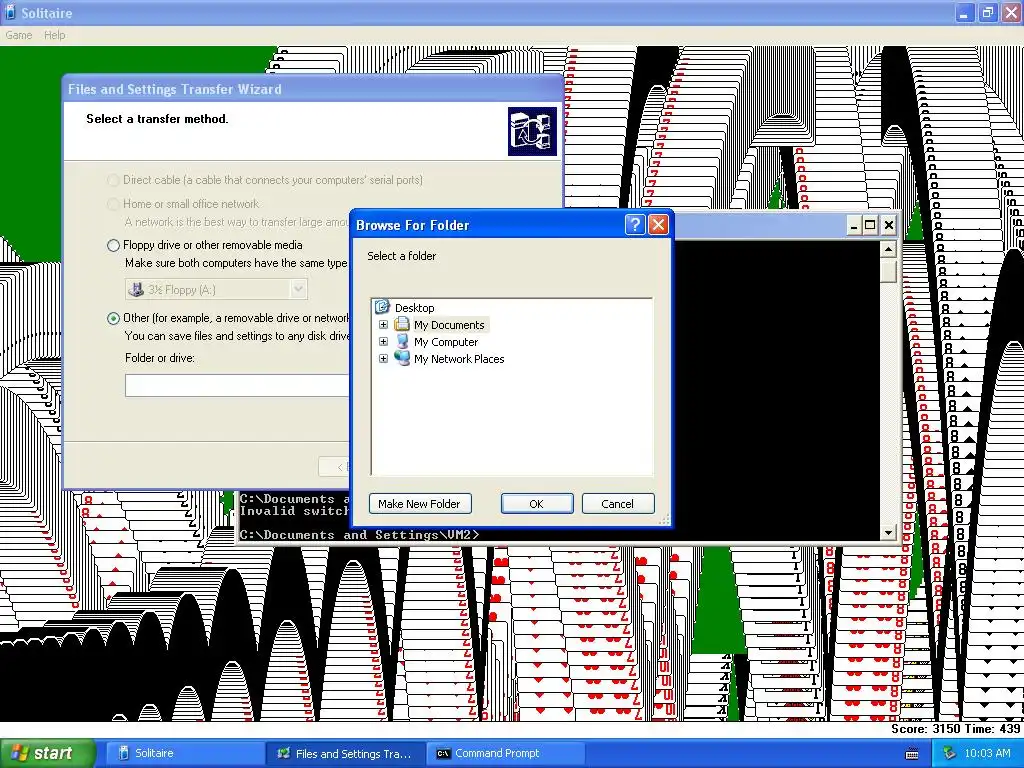Screen dimensions: 1024x768
Task: Switch to Command Prompt taskbar button
Action: 505,753
